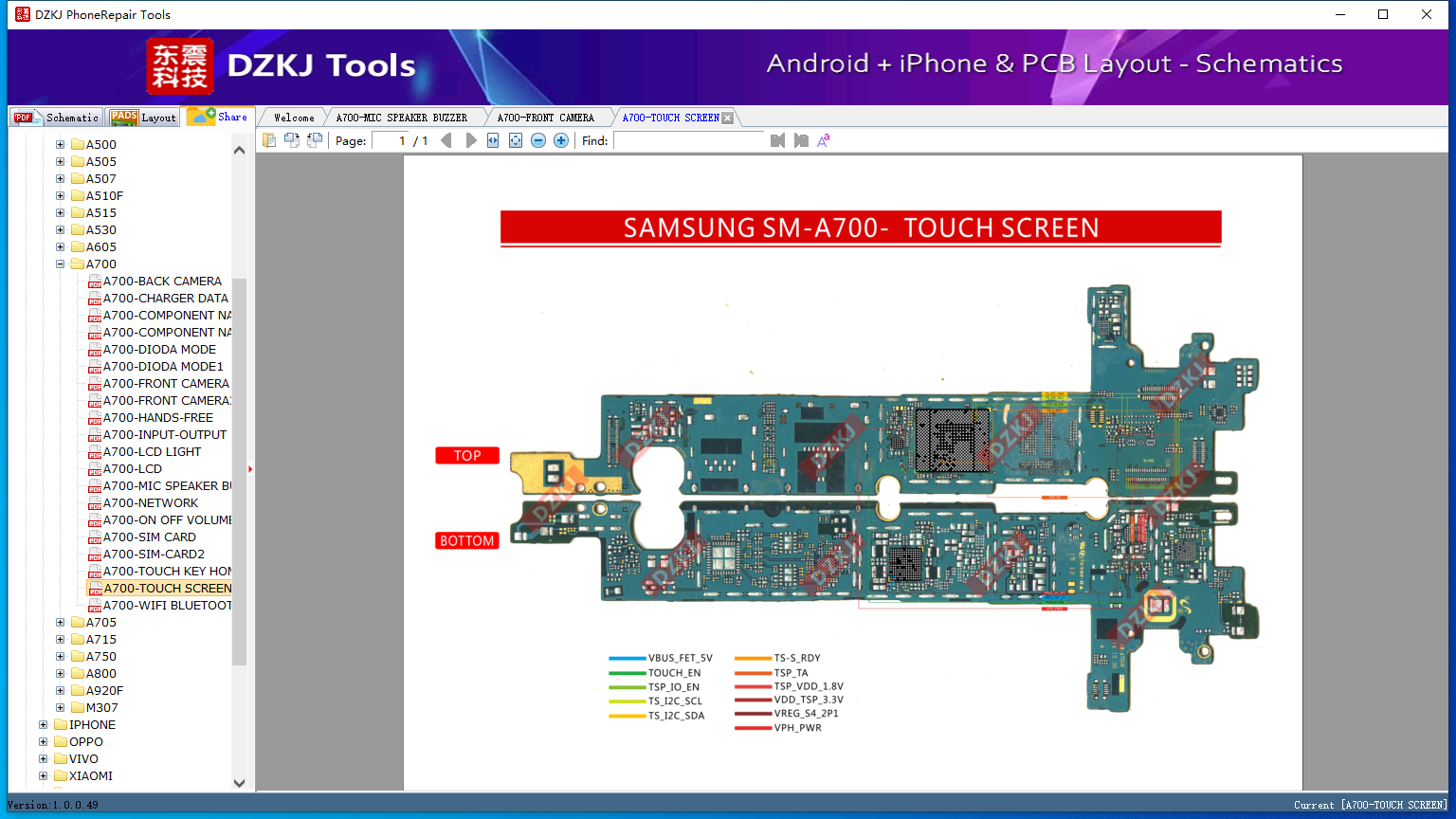
Task: Expand the A515 folder
Action: click(x=60, y=213)
